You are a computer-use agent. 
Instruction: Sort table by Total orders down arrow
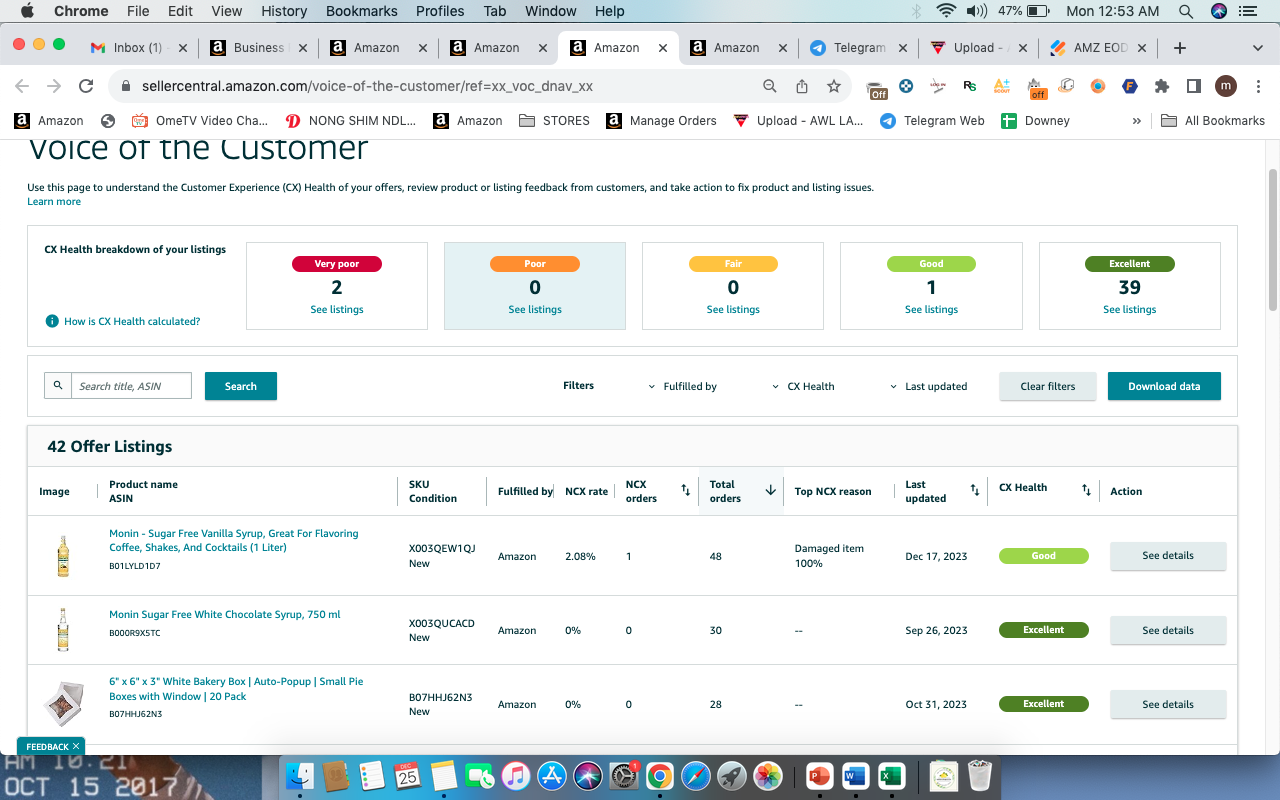[x=771, y=490]
